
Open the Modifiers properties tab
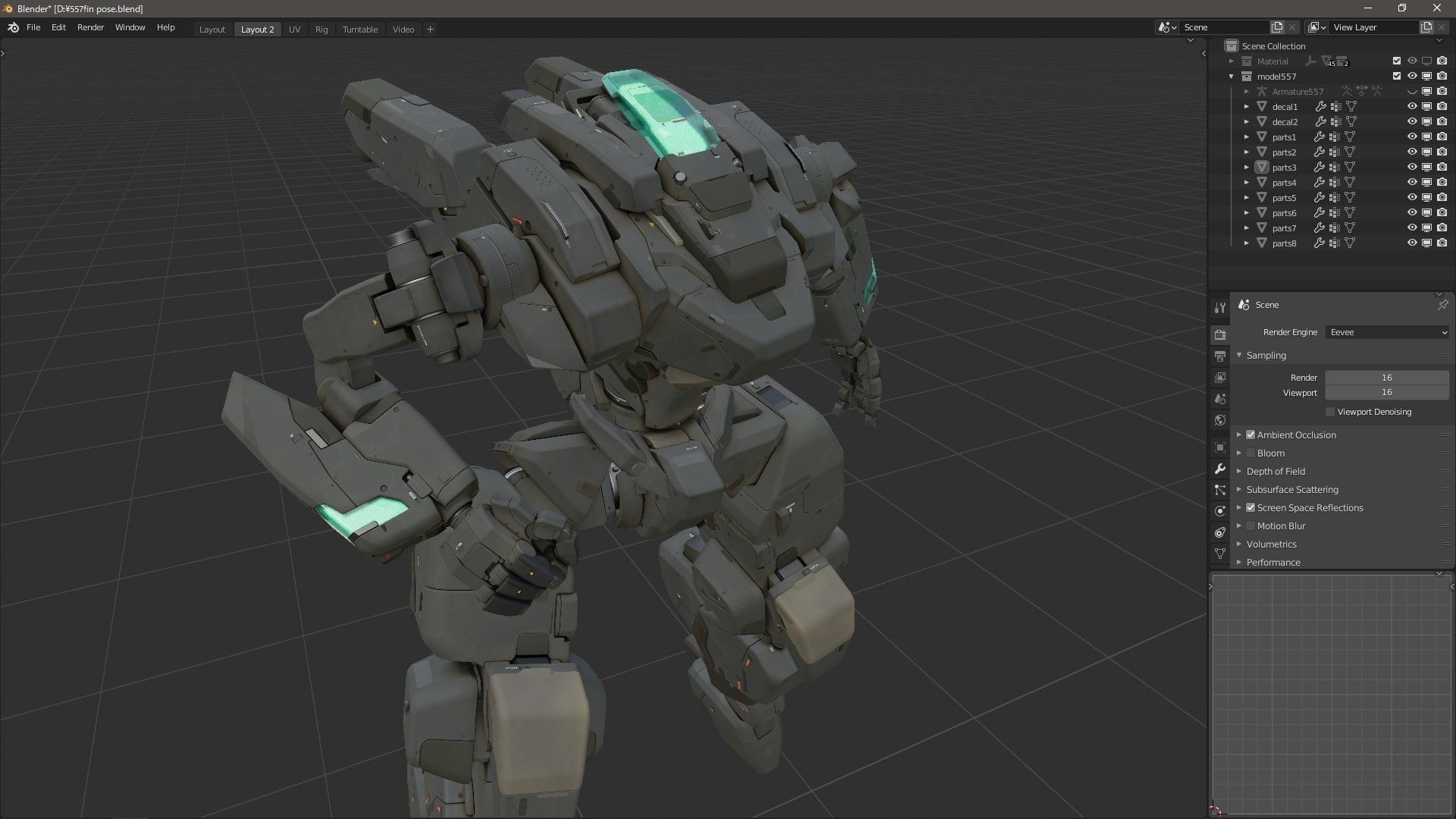(x=1219, y=469)
